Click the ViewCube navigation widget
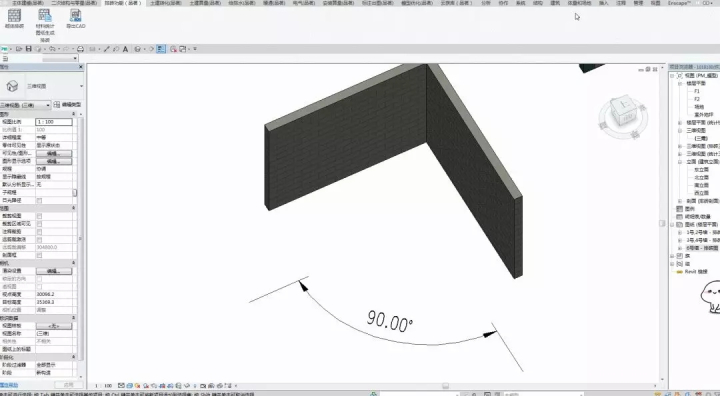The height and width of the screenshot is (396, 720). pyautogui.click(x=623, y=116)
